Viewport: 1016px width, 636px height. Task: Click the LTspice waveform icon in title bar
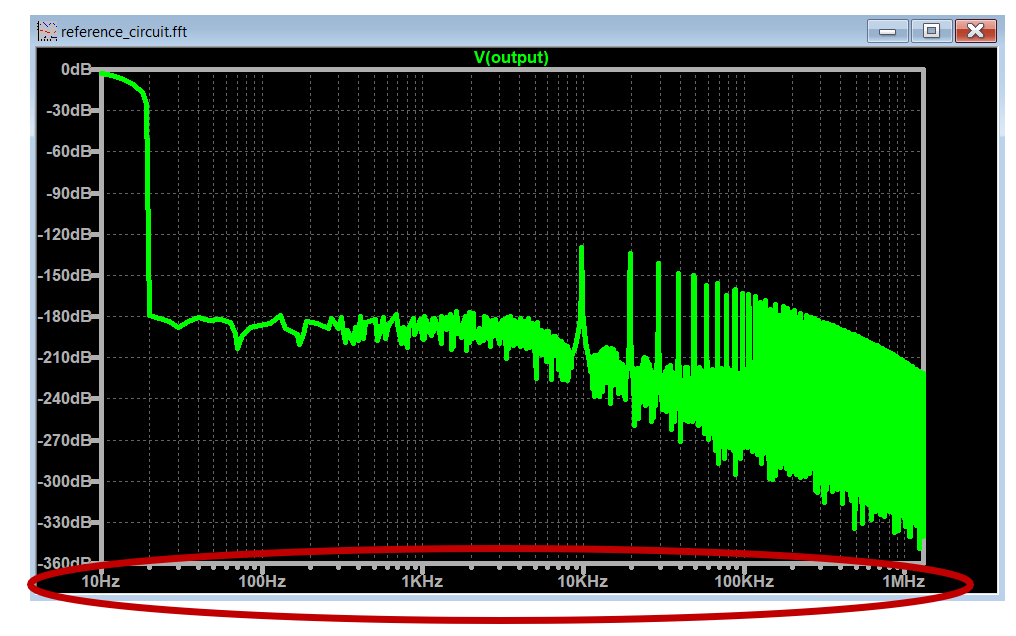[x=47, y=31]
